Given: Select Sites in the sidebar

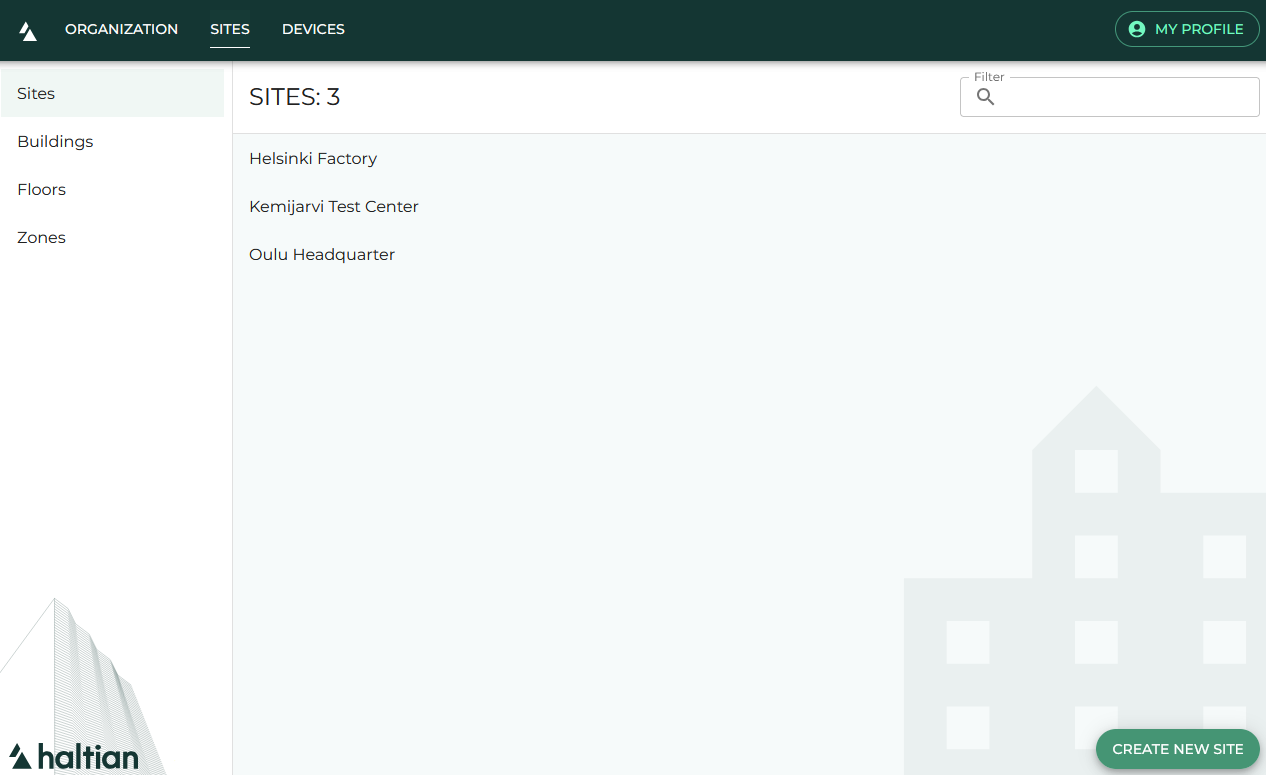Looking at the screenshot, I should pos(112,93).
